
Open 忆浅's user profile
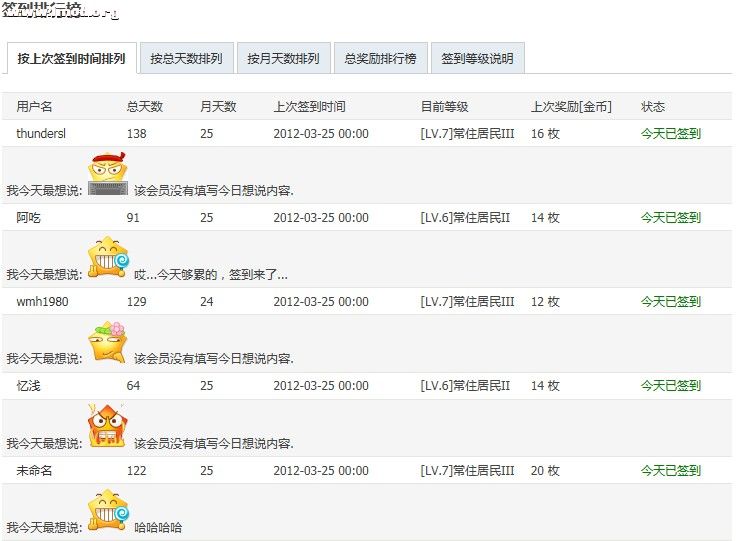(x=29, y=385)
